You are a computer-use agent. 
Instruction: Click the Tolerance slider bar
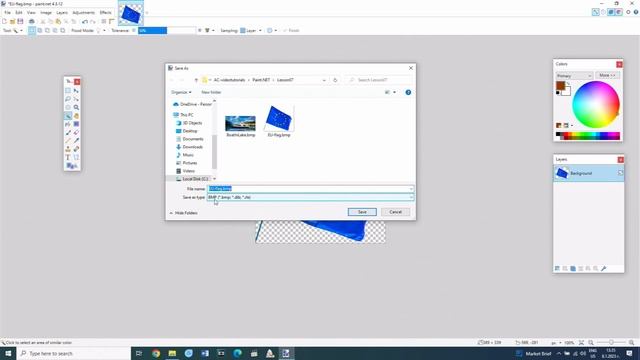[x=167, y=31]
